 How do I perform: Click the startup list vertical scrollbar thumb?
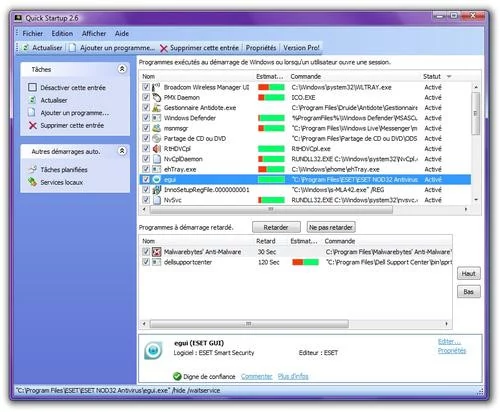click(x=476, y=113)
